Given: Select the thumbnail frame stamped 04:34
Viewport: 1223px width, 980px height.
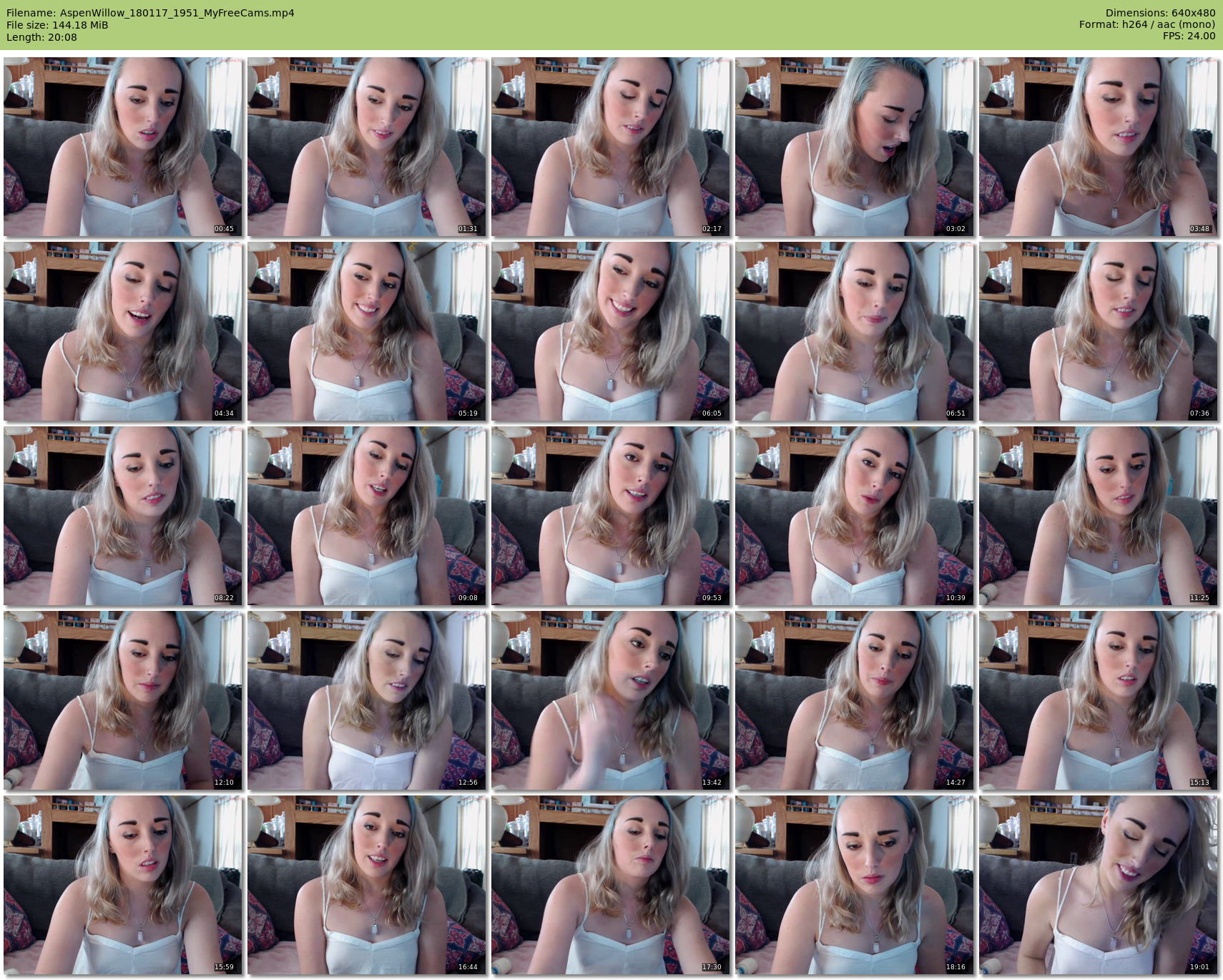Looking at the screenshot, I should coord(123,331).
